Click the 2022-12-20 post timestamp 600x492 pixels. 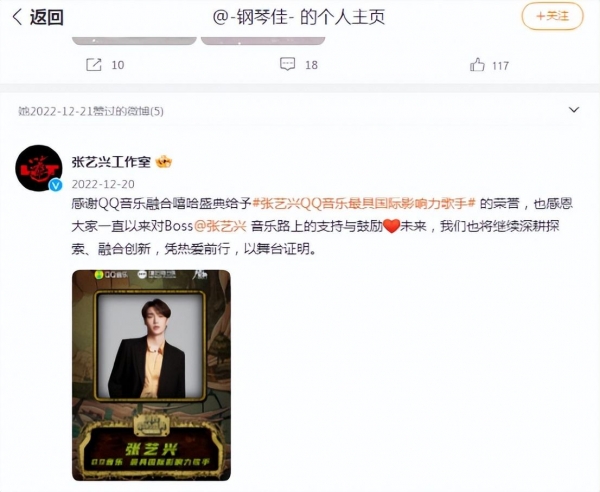point(103,184)
